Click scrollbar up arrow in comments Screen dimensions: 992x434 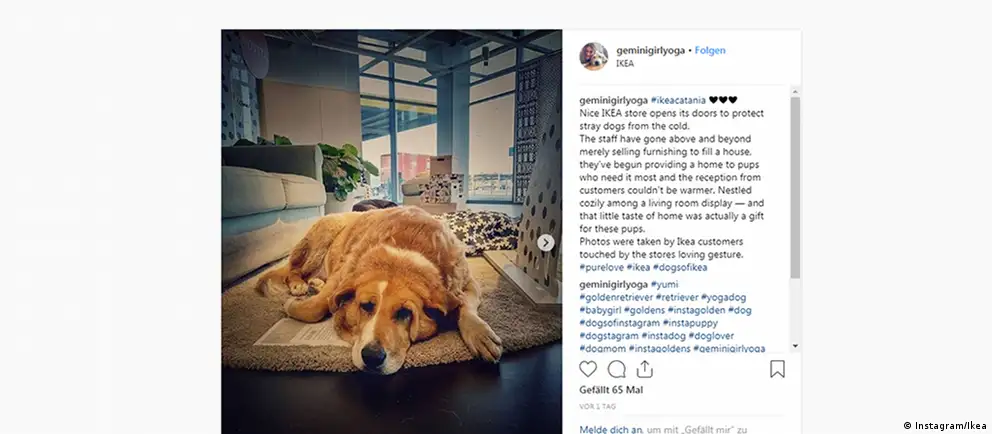(795, 92)
